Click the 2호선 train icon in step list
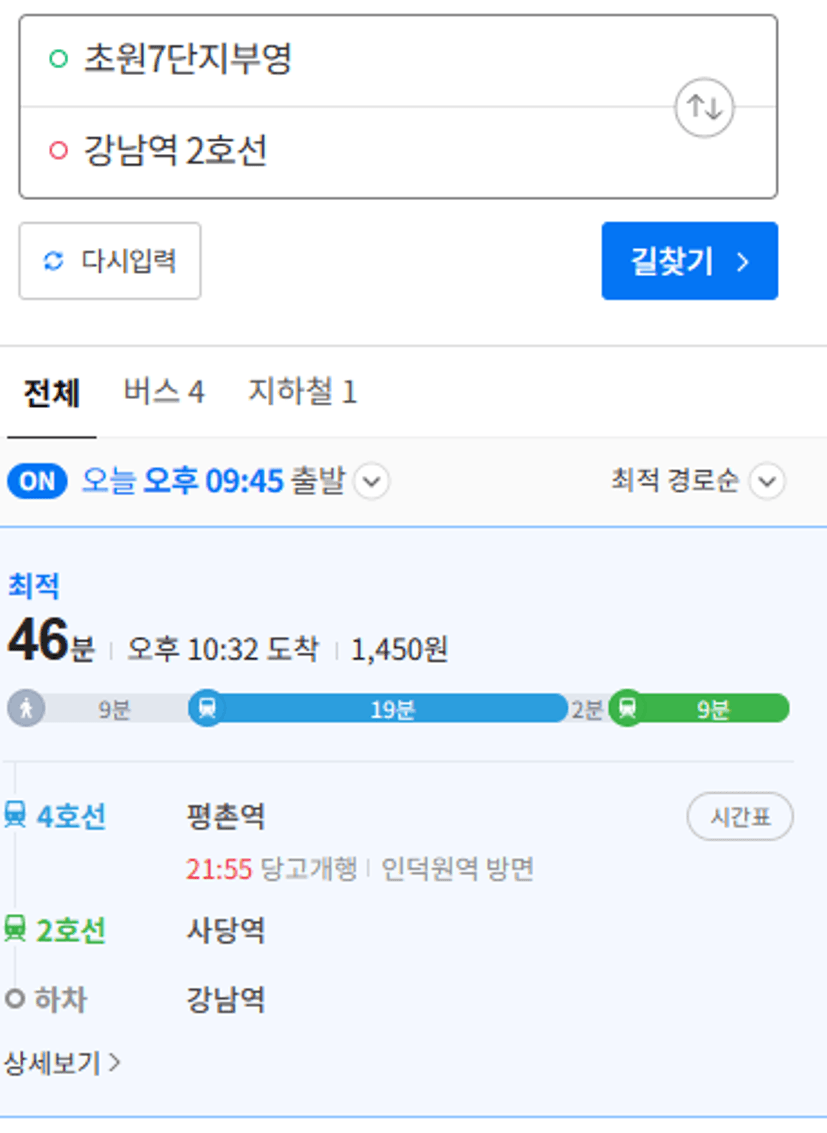 tap(15, 929)
